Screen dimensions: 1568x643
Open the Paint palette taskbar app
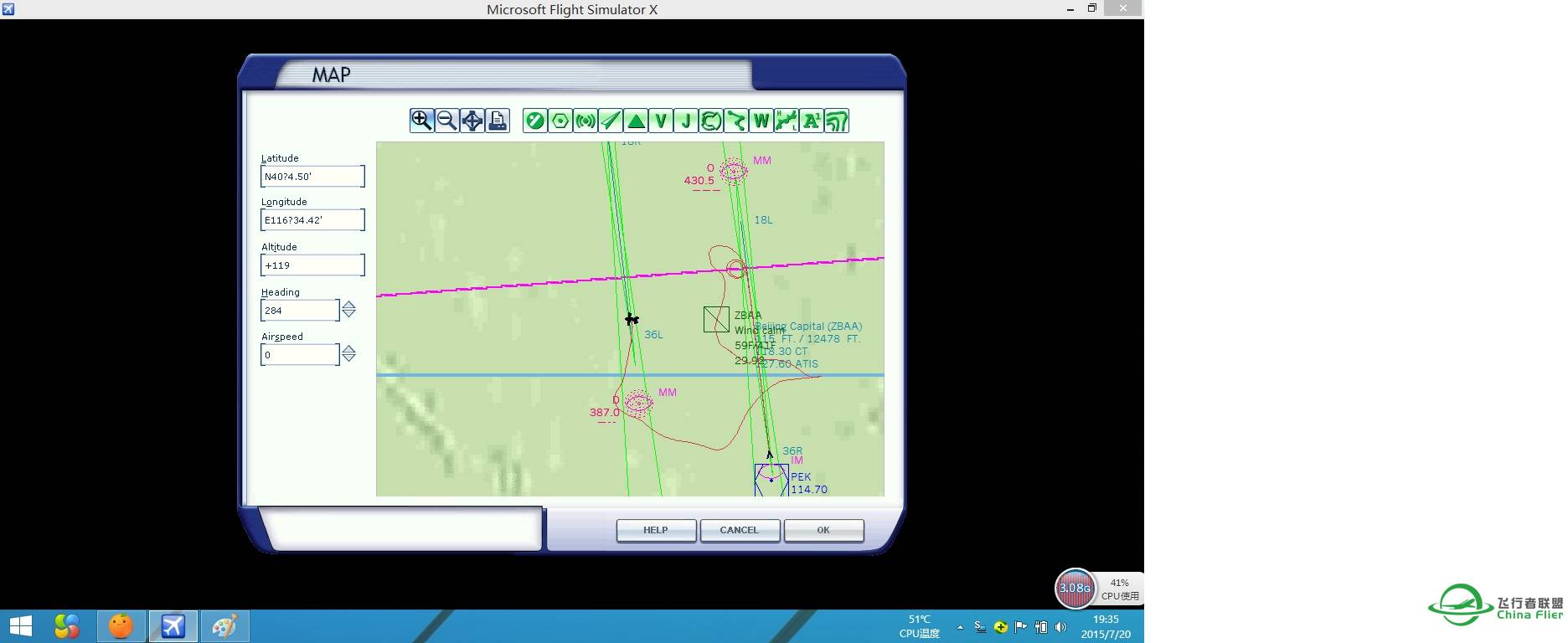pos(224,626)
